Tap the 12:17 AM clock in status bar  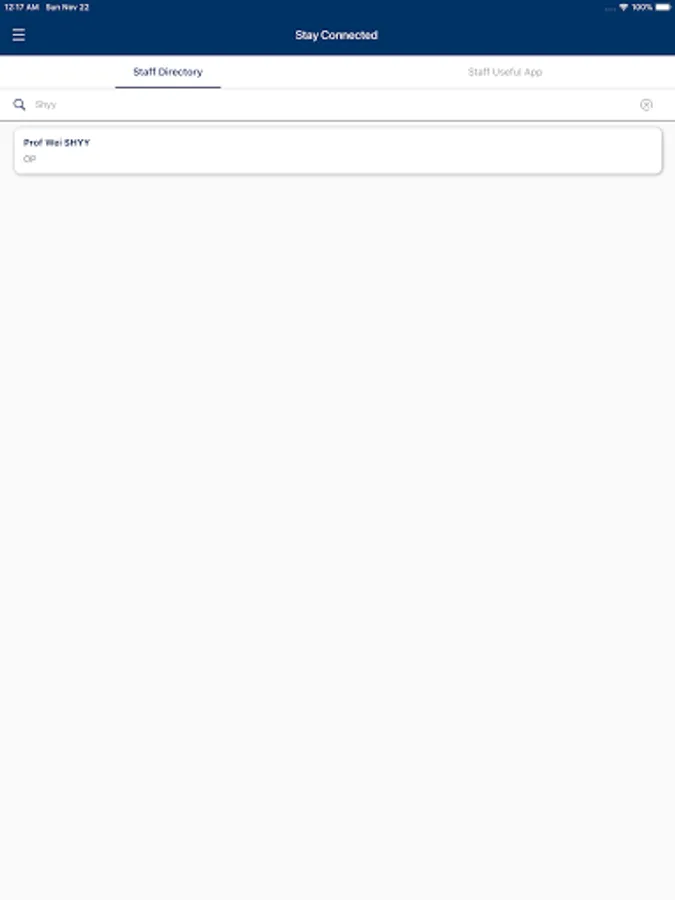21,7
